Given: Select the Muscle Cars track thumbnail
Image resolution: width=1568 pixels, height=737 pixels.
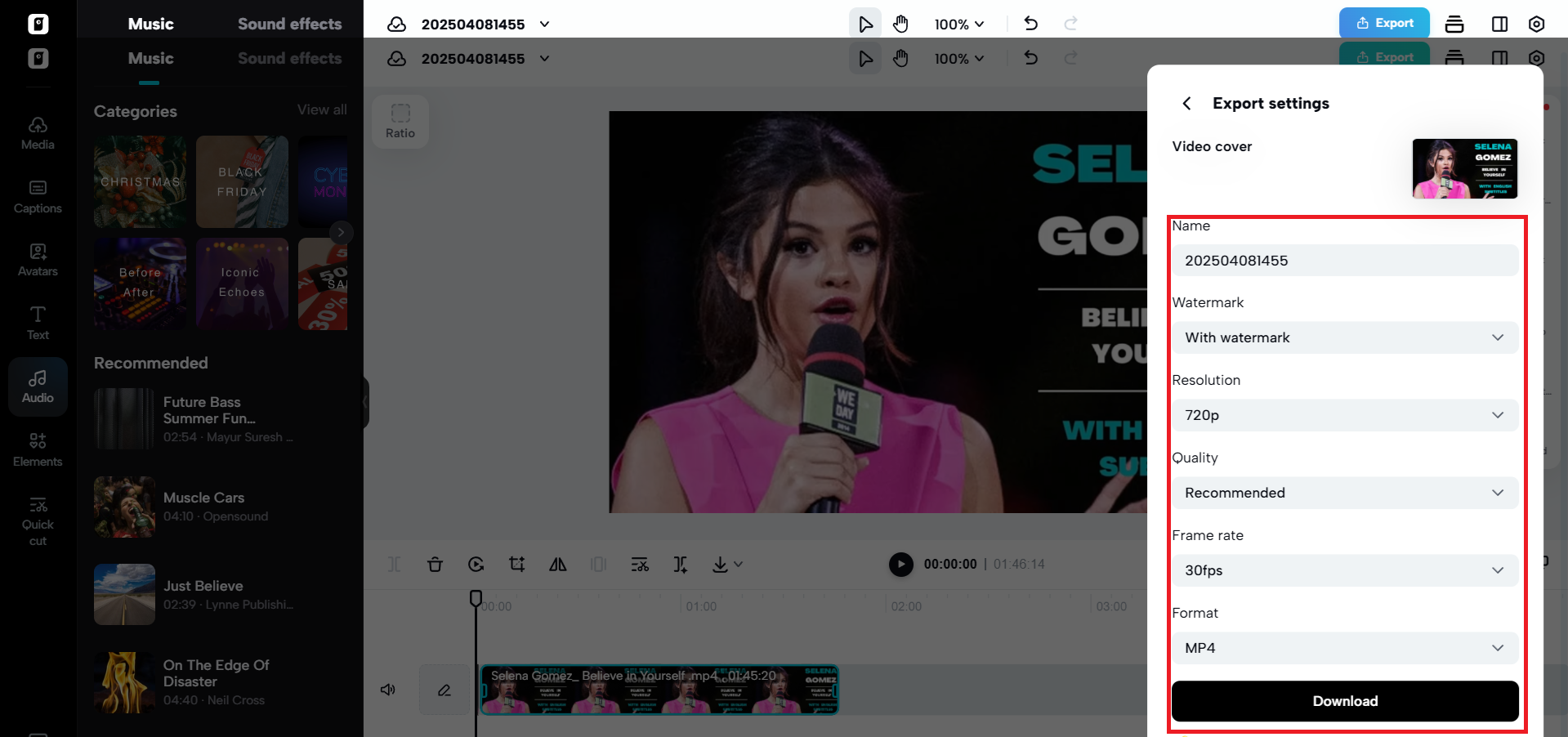Looking at the screenshot, I should pos(124,507).
